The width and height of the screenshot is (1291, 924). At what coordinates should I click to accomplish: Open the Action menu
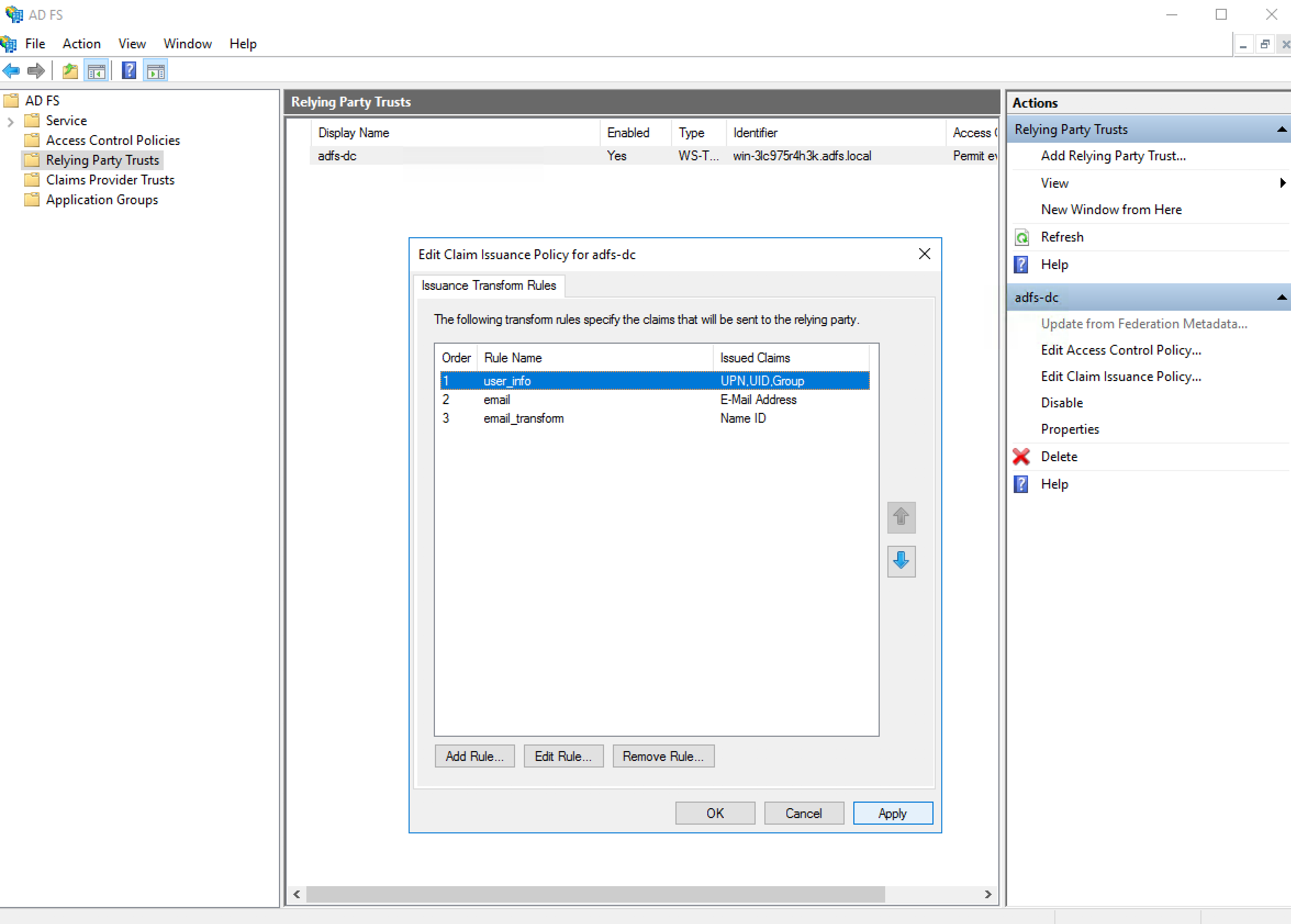point(81,44)
